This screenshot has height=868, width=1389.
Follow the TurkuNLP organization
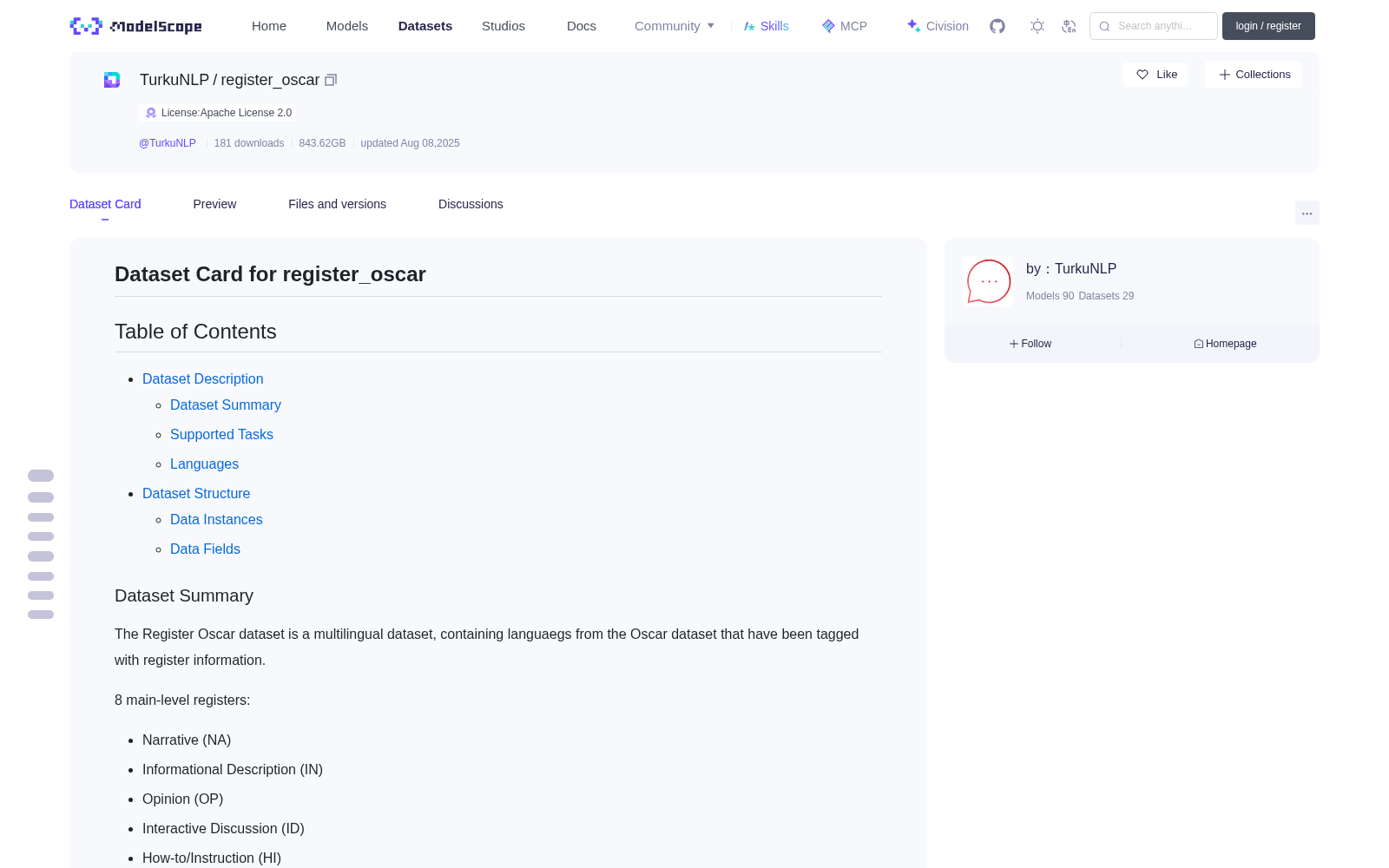pos(1030,344)
